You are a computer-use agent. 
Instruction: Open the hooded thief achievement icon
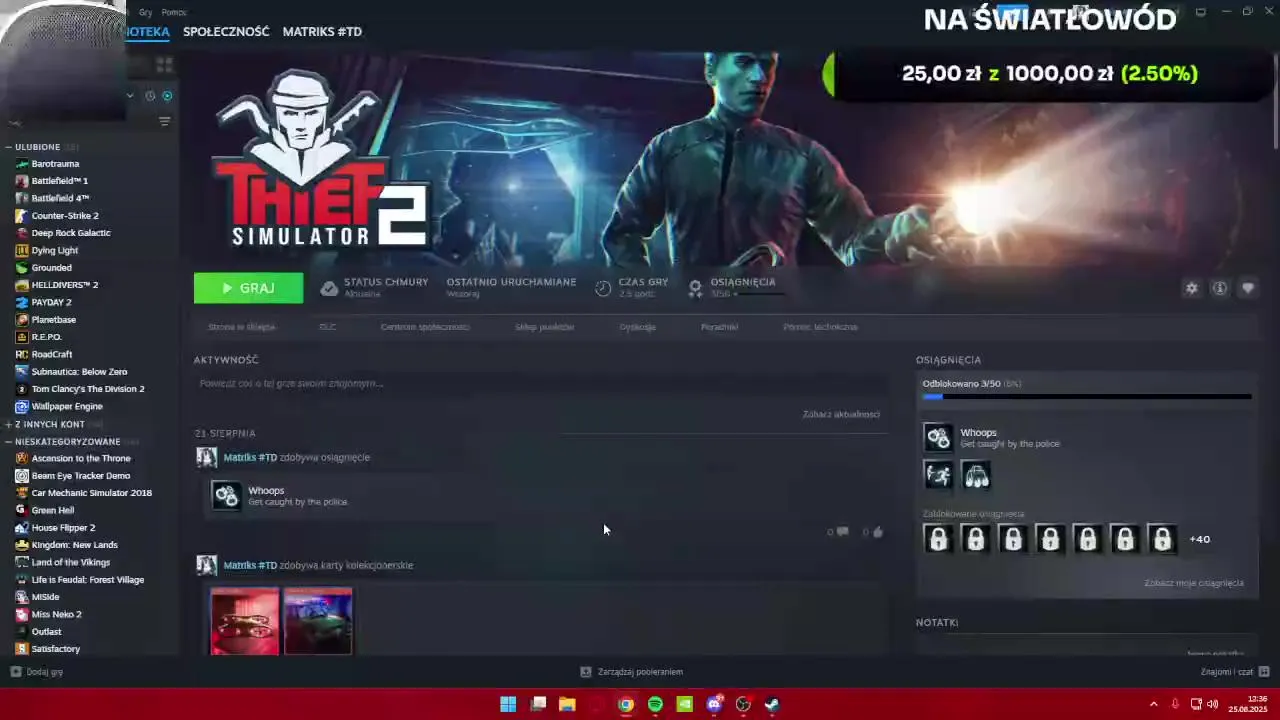click(976, 475)
